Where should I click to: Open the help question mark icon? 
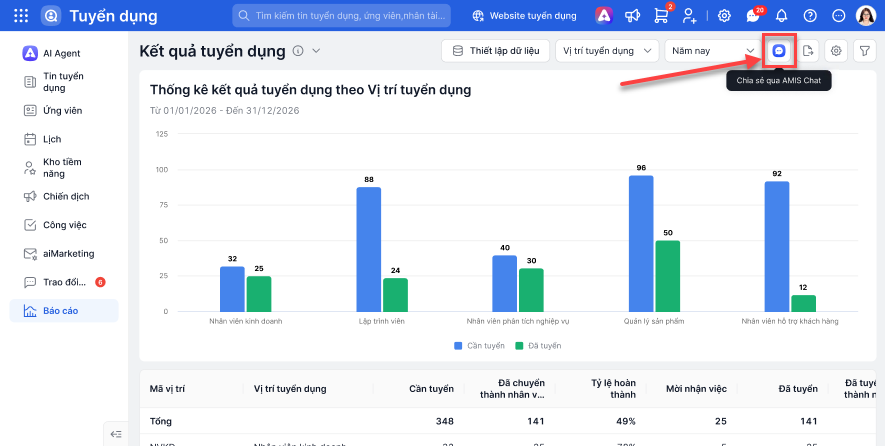tap(810, 16)
